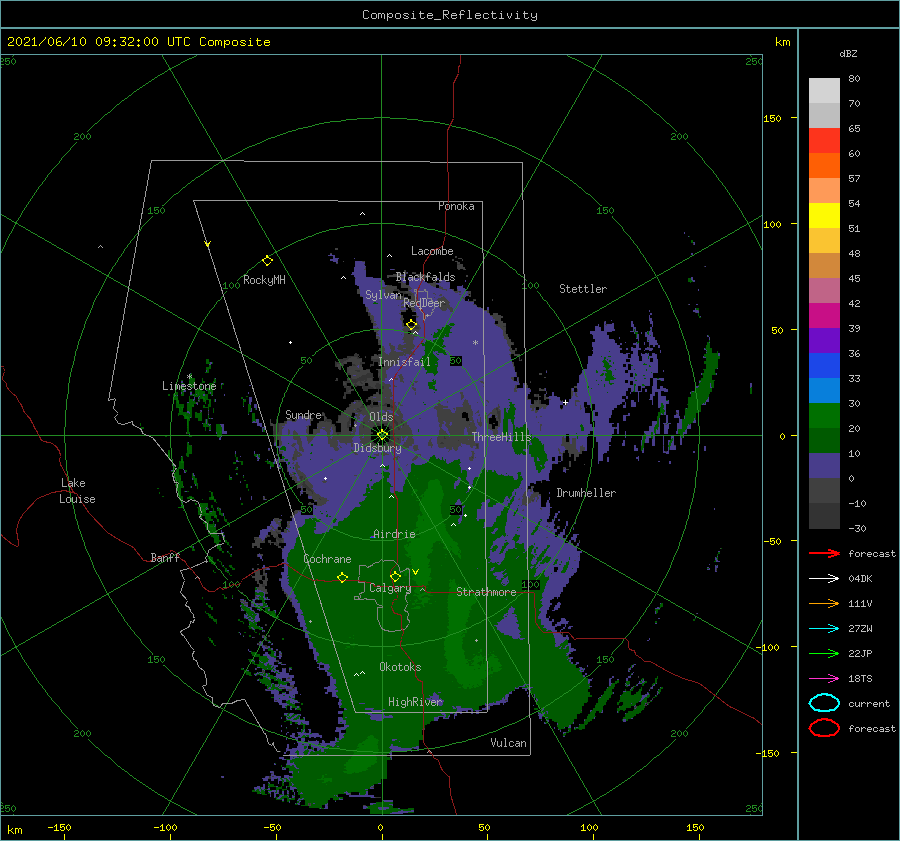The image size is (900, 841).
Task: Select the orange 111V arrow icon
Action: click(x=824, y=603)
